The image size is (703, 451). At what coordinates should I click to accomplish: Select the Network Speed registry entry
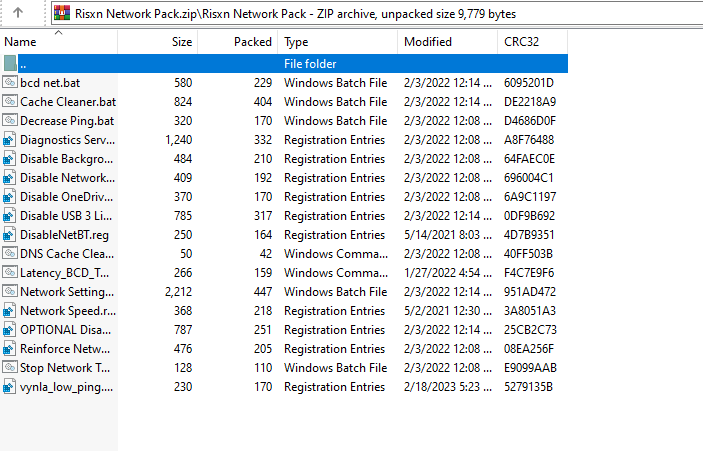66,311
